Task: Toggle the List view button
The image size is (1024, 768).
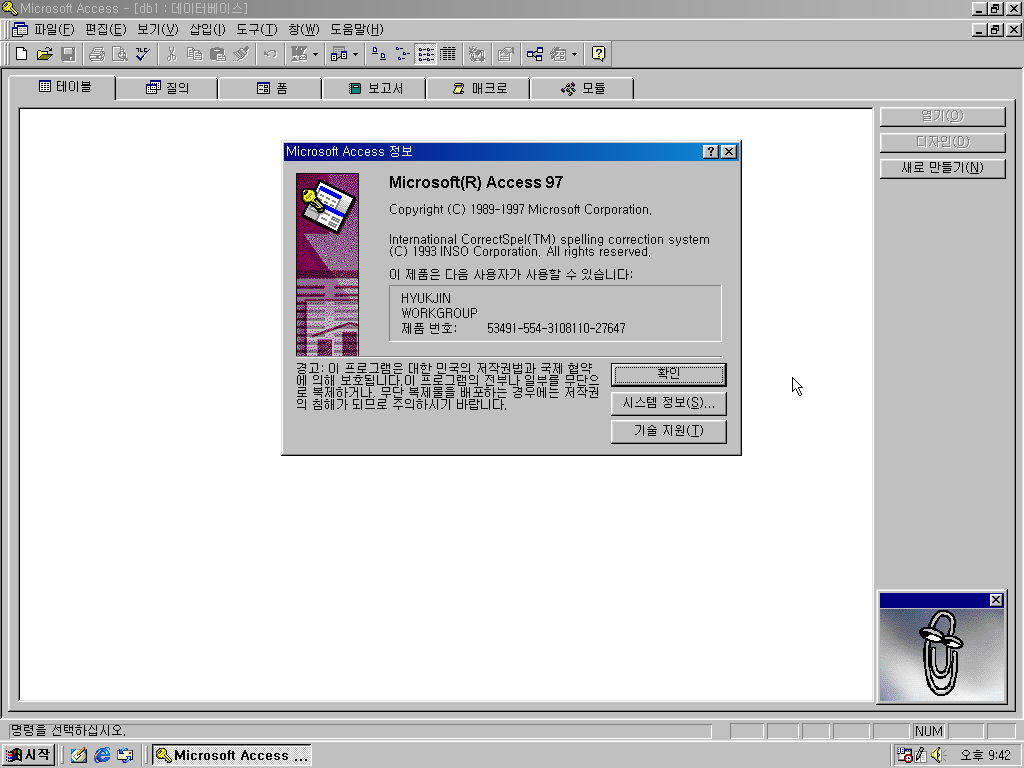Action: 426,54
